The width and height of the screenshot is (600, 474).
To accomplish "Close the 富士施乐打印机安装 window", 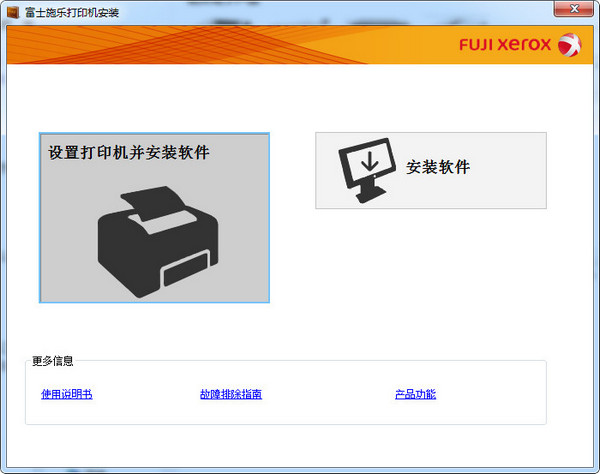I will tap(573, 9).
